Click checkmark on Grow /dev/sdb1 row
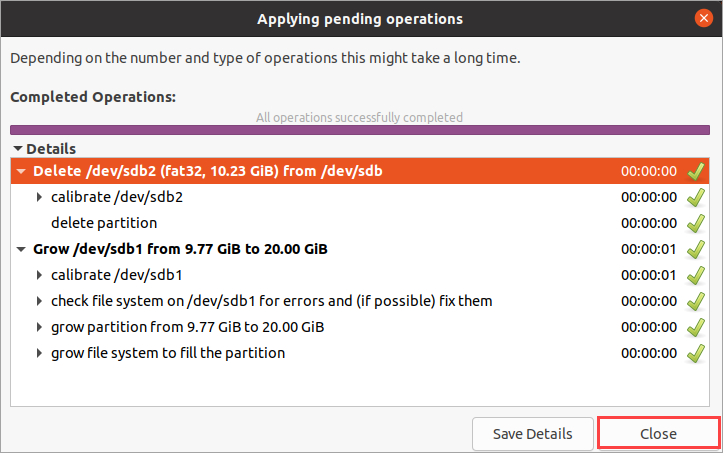 click(x=696, y=249)
